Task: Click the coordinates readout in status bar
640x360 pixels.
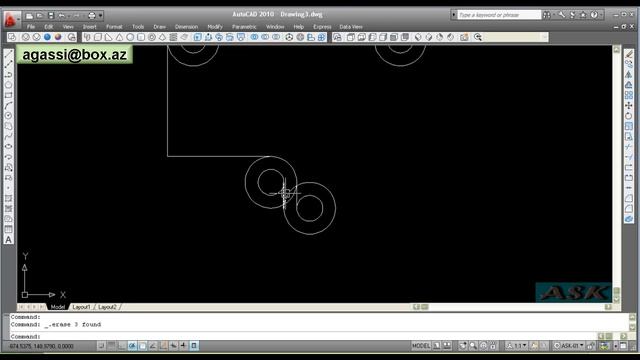Action: click(x=42, y=346)
